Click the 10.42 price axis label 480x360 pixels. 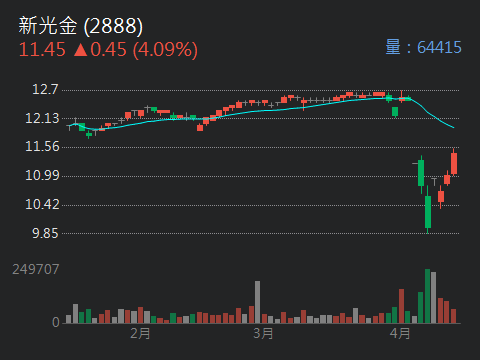(x=42, y=204)
